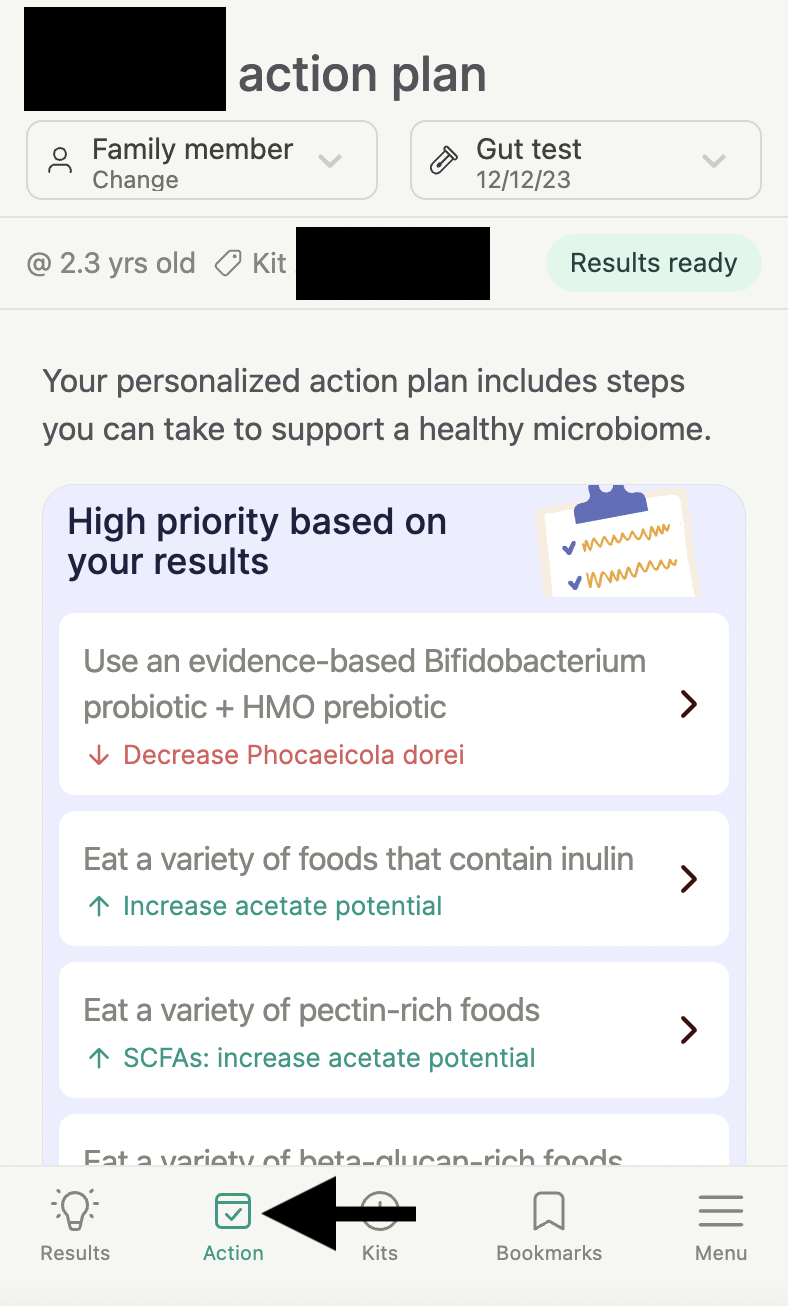Open the beta-glucan-rich foods card
The height and width of the screenshot is (1306, 788).
click(394, 1140)
